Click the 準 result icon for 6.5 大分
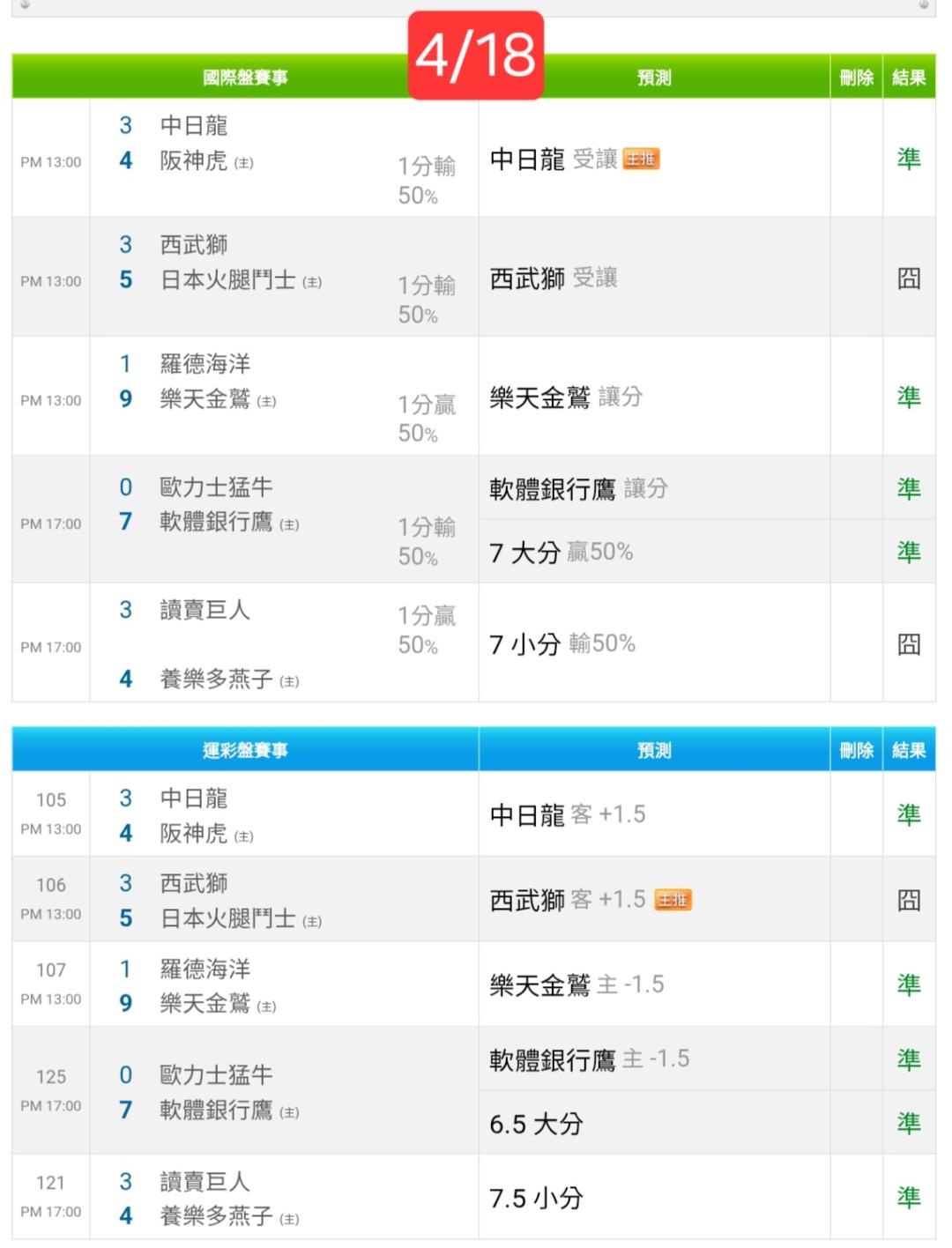The width and height of the screenshot is (952, 1248). pos(909,1123)
